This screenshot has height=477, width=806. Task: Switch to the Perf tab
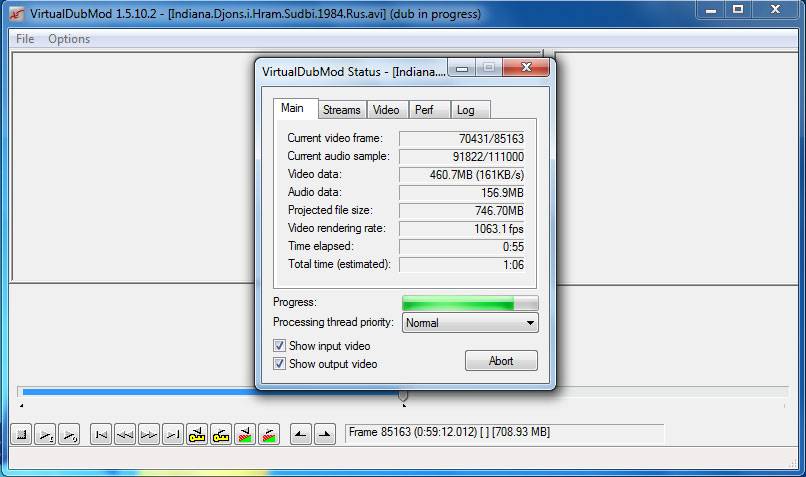(424, 110)
